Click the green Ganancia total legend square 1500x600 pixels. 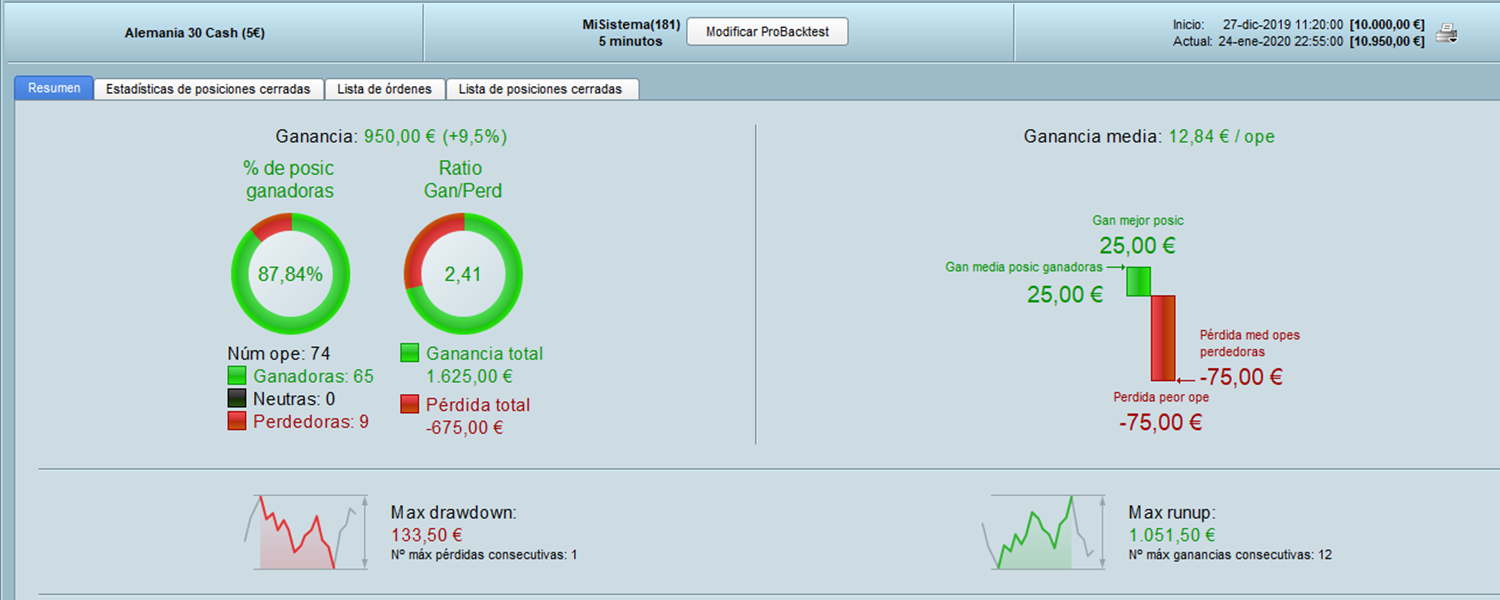click(x=408, y=352)
